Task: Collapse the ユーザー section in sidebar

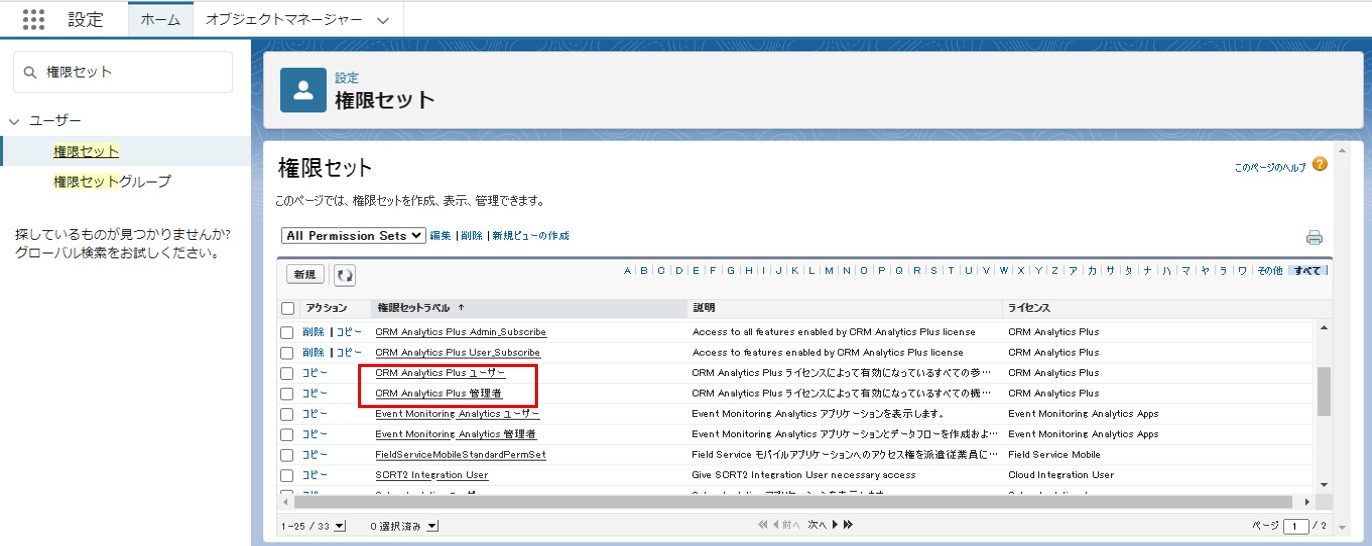Action: pos(14,121)
